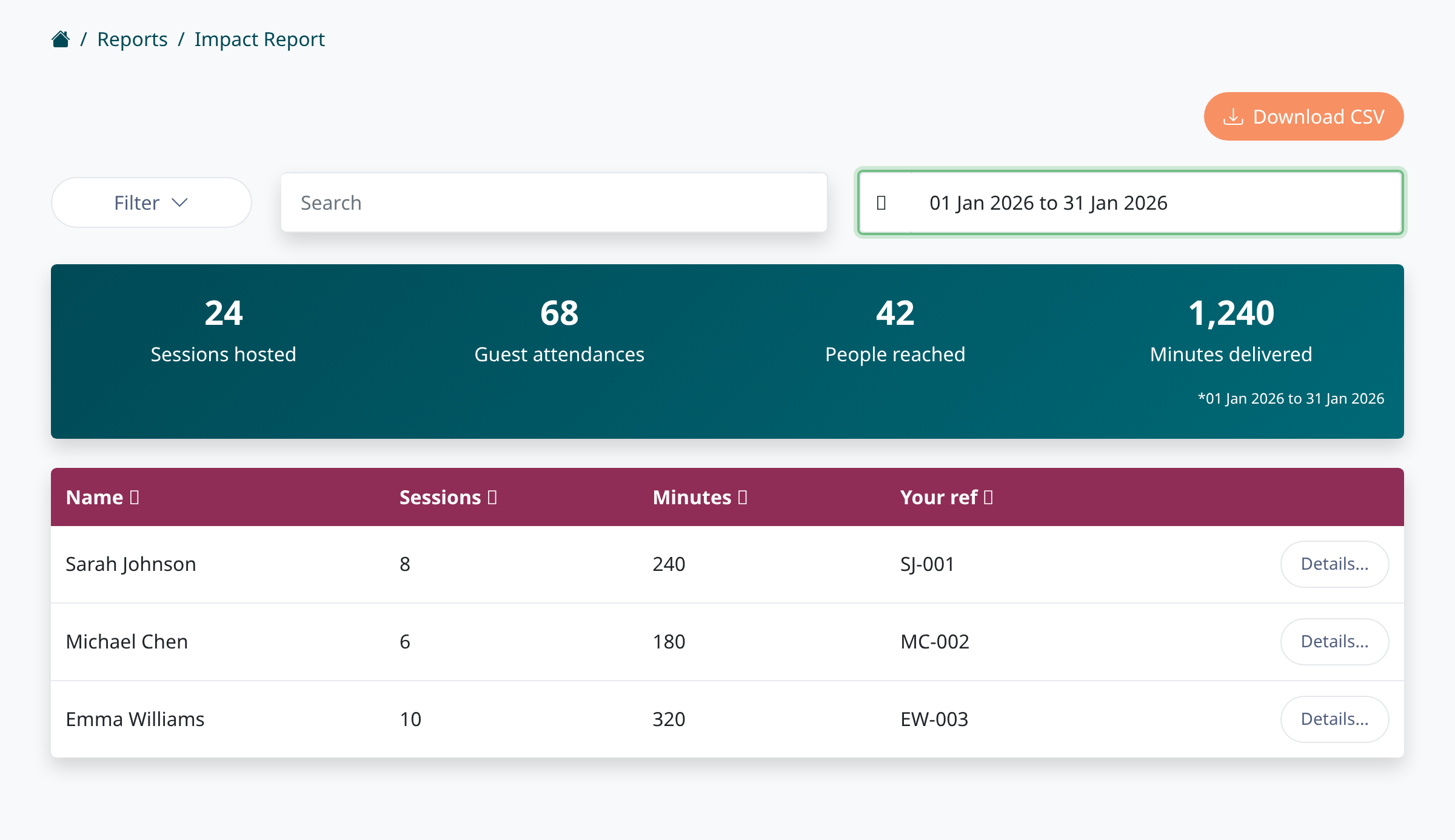This screenshot has width=1455, height=840.
Task: Go to Home via breadcrumb house icon
Action: (x=61, y=39)
